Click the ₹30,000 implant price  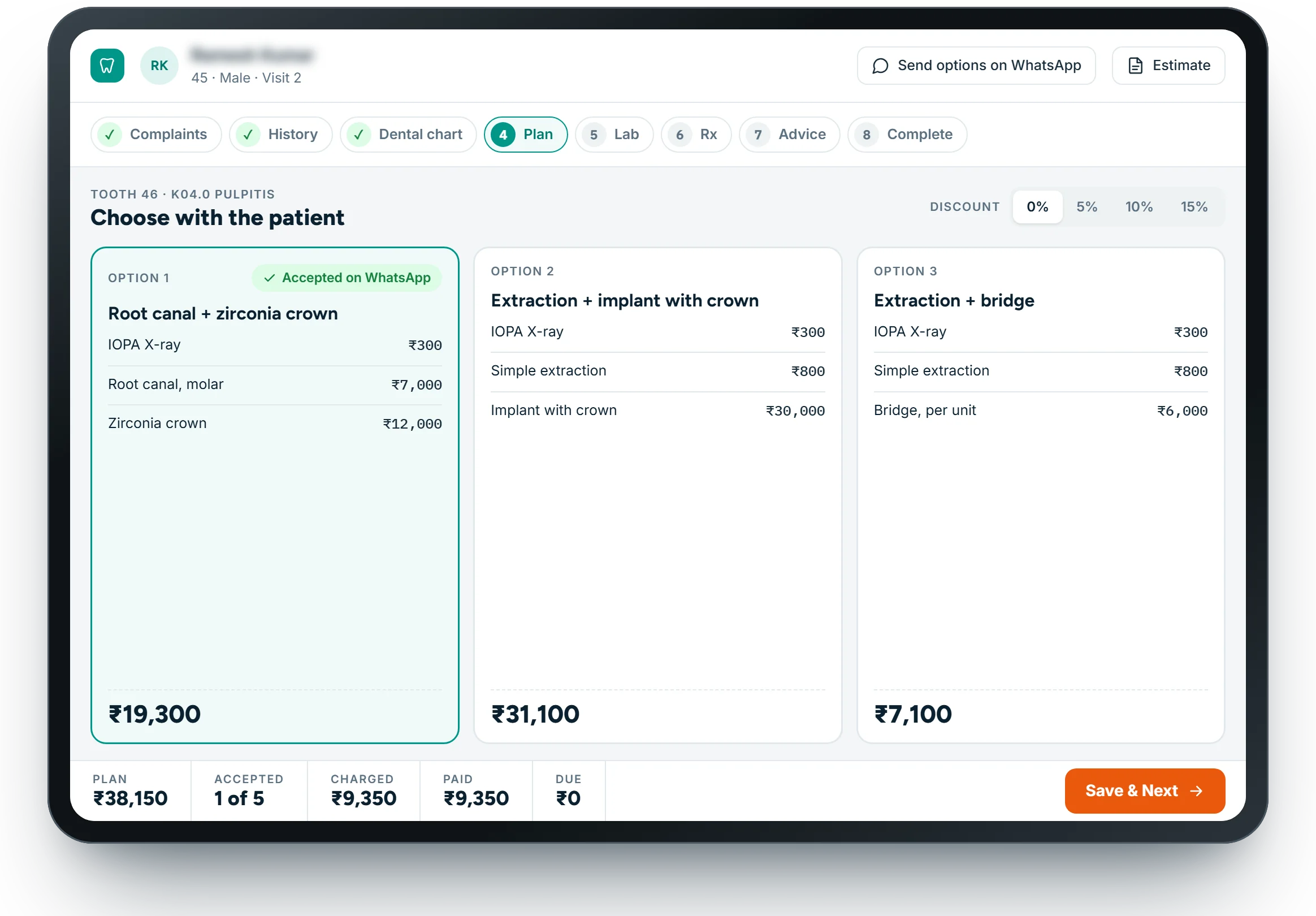point(795,411)
